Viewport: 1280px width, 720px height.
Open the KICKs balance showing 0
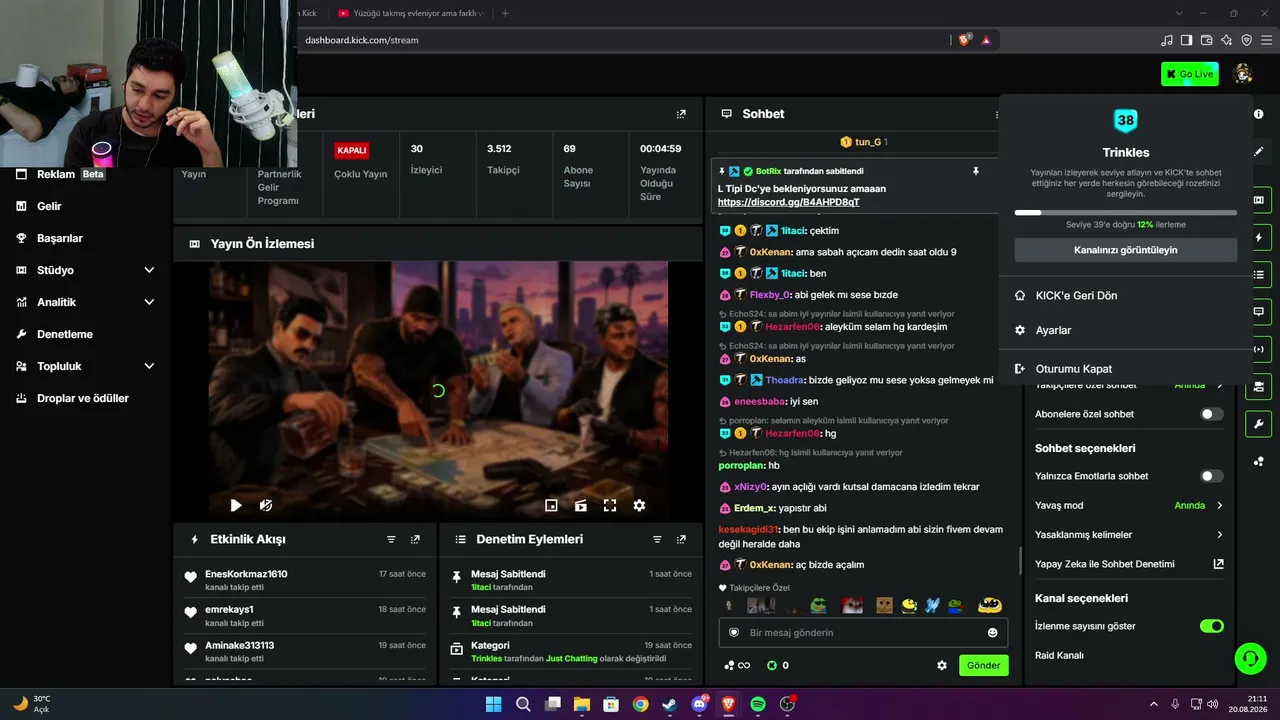coord(778,666)
